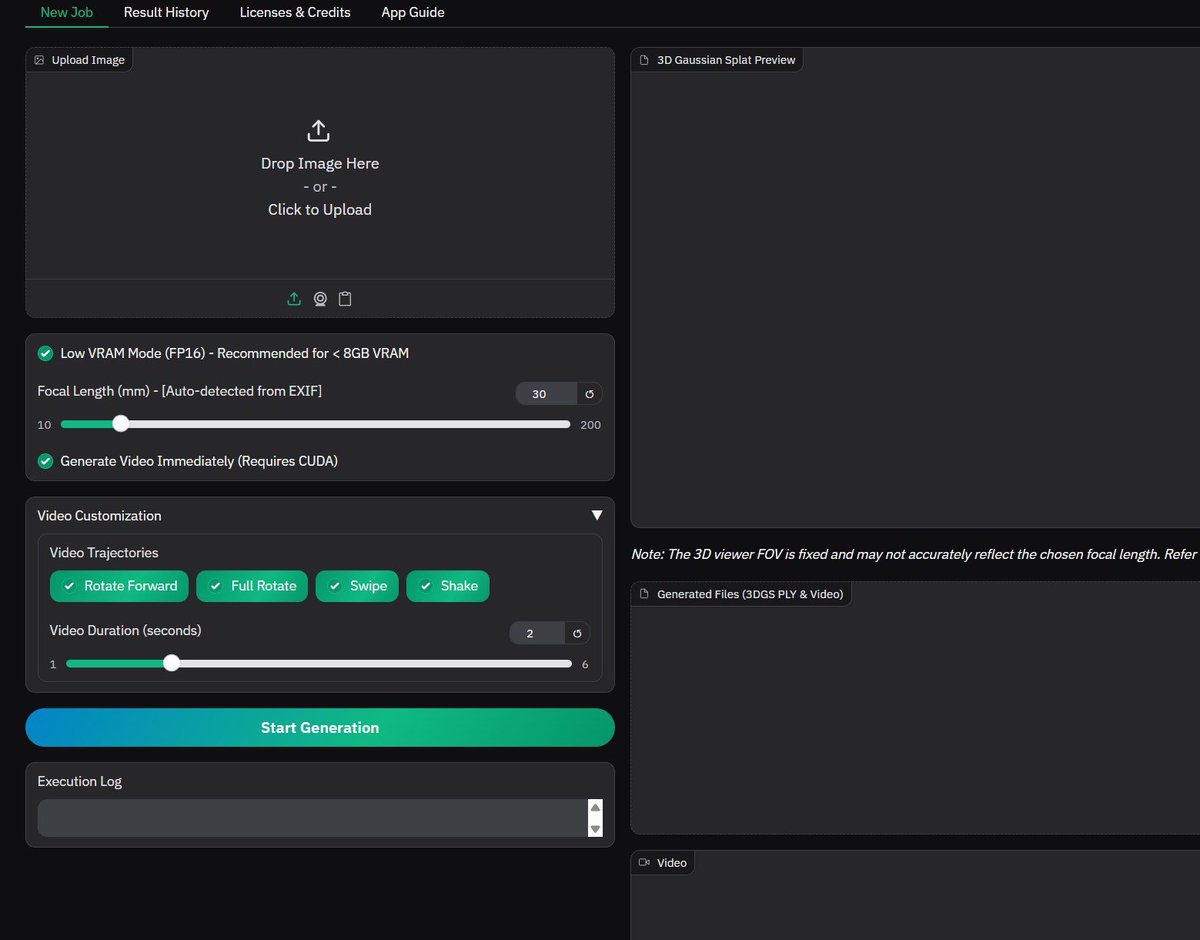Switch to the New Job tab
Image resolution: width=1200 pixels, height=940 pixels.
point(66,12)
